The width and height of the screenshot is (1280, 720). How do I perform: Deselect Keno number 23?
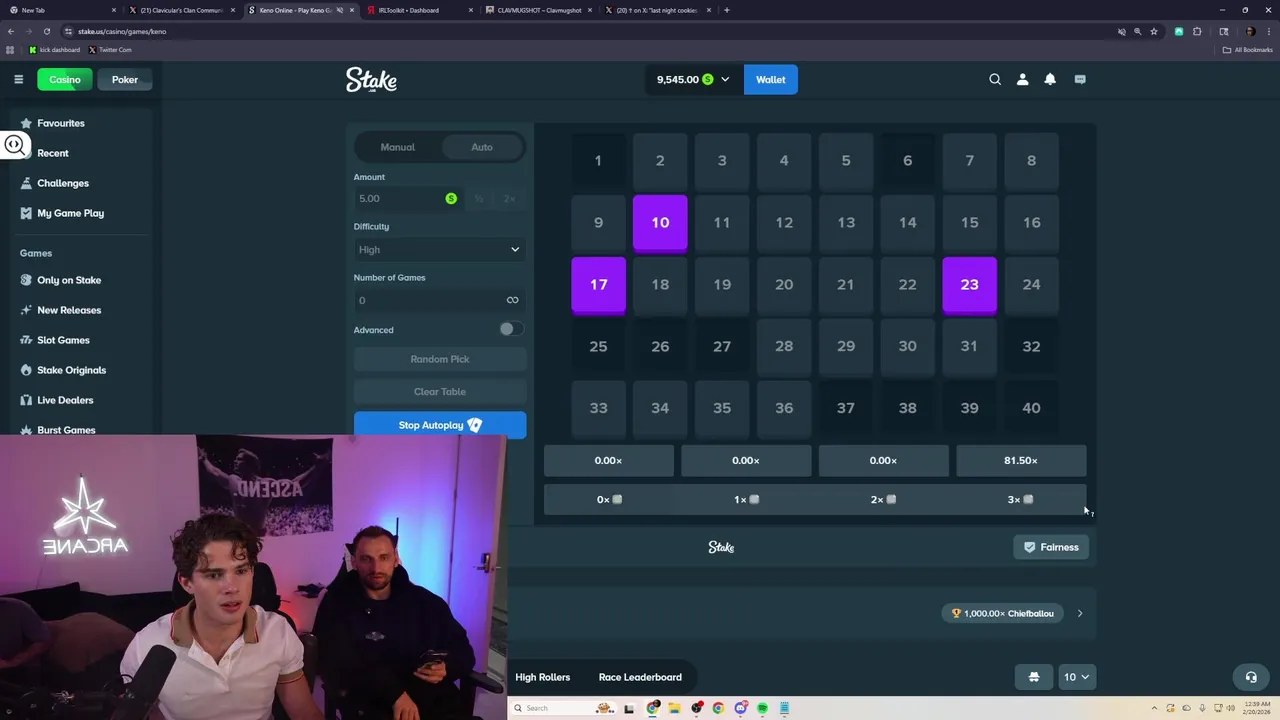969,285
